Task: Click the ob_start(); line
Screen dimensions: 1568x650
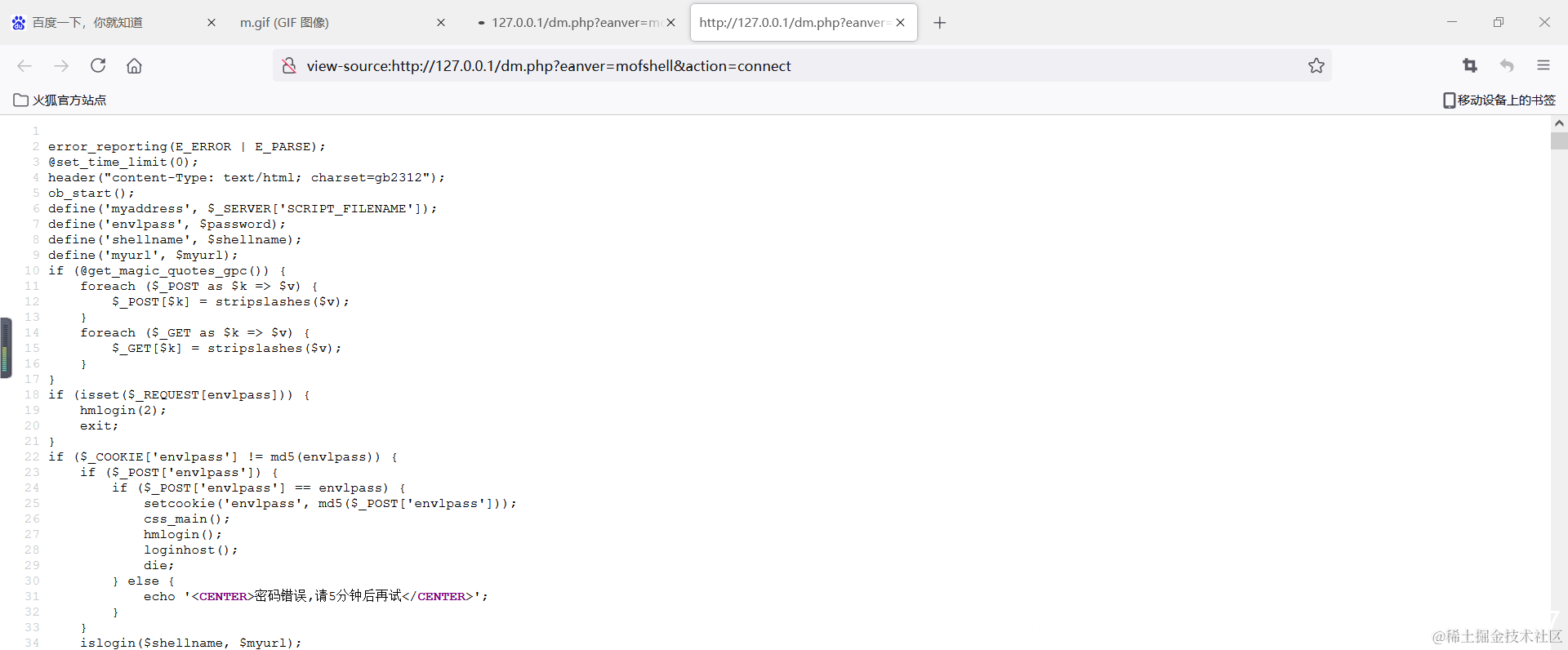Action: [91, 194]
